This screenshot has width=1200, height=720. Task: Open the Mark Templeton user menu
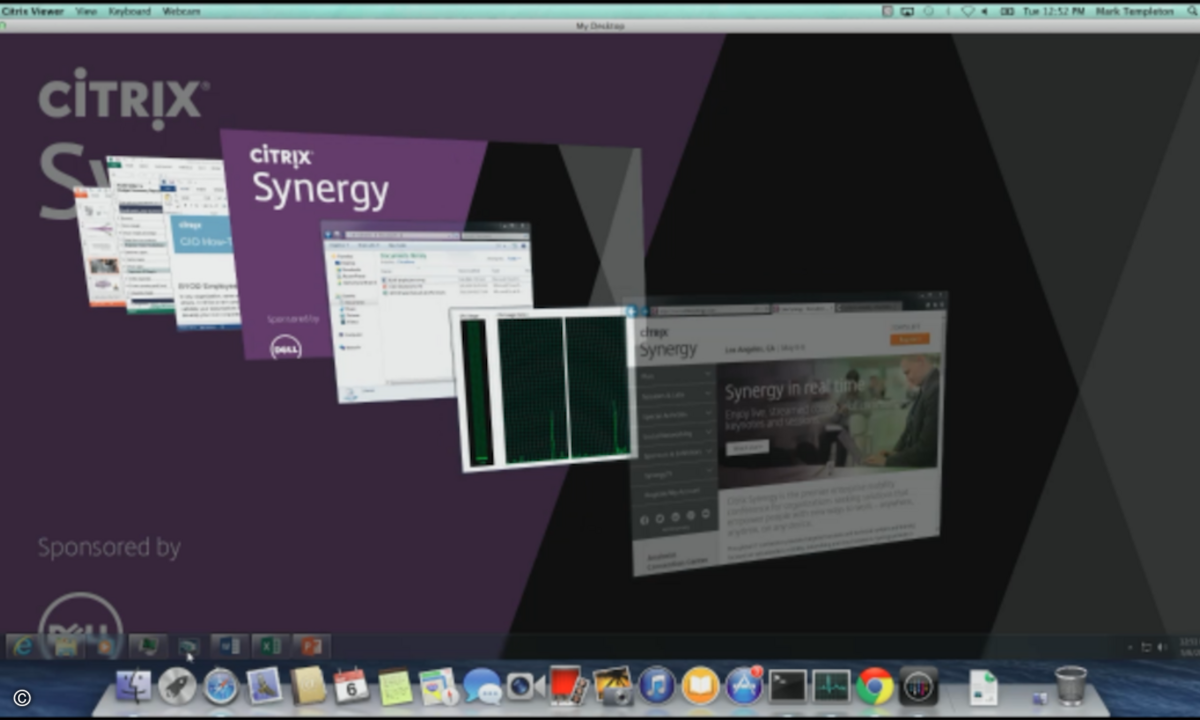[1133, 11]
